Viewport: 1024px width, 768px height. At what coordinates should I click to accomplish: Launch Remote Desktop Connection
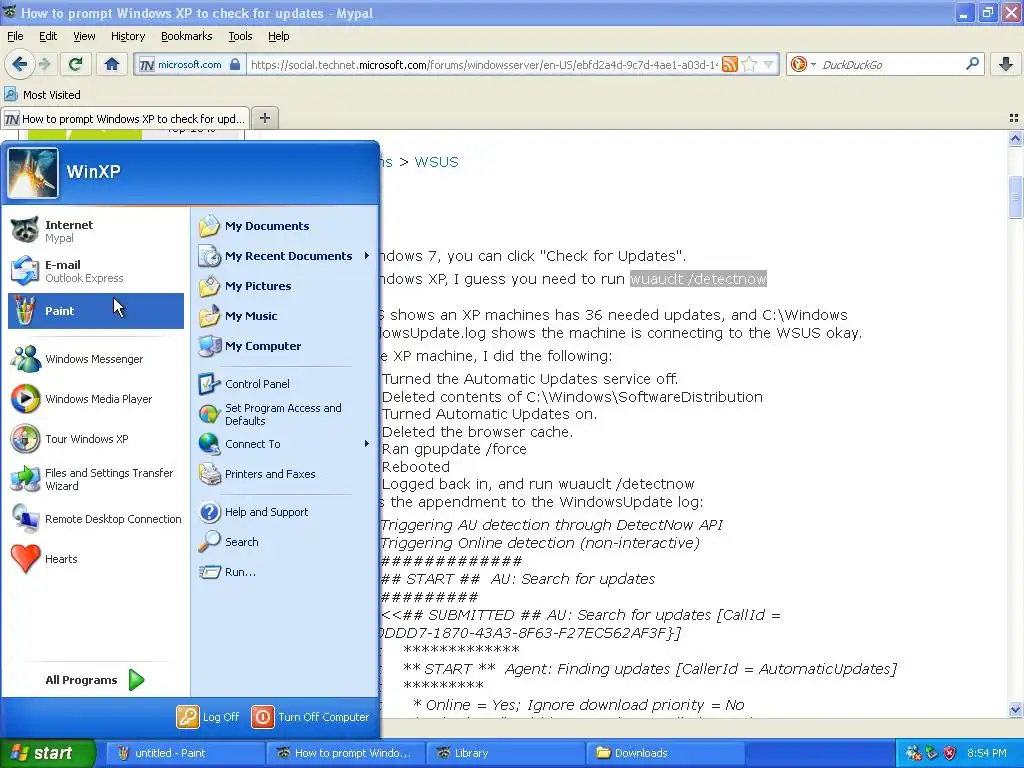coord(96,519)
